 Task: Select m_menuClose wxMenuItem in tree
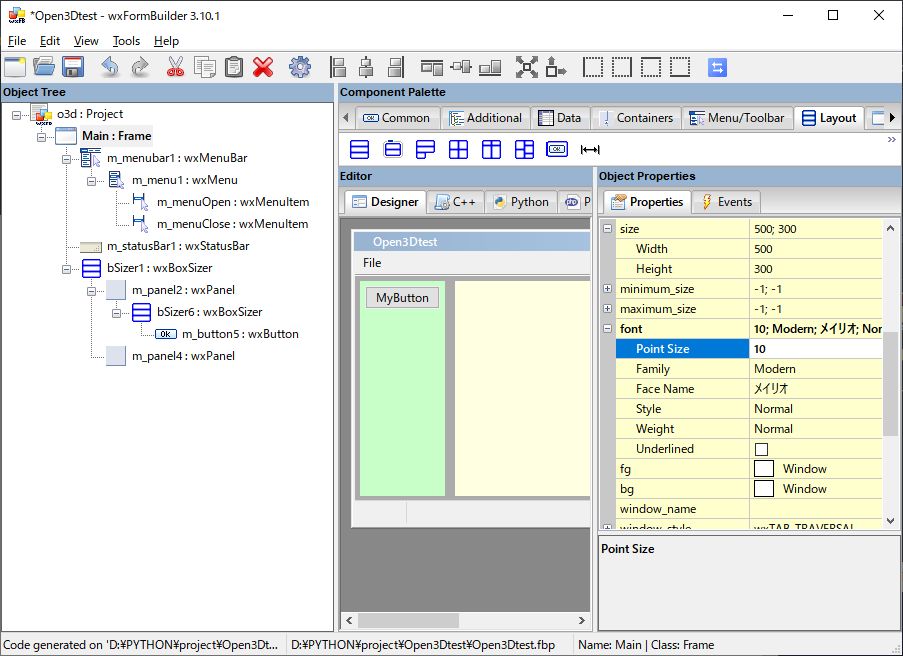[232, 224]
